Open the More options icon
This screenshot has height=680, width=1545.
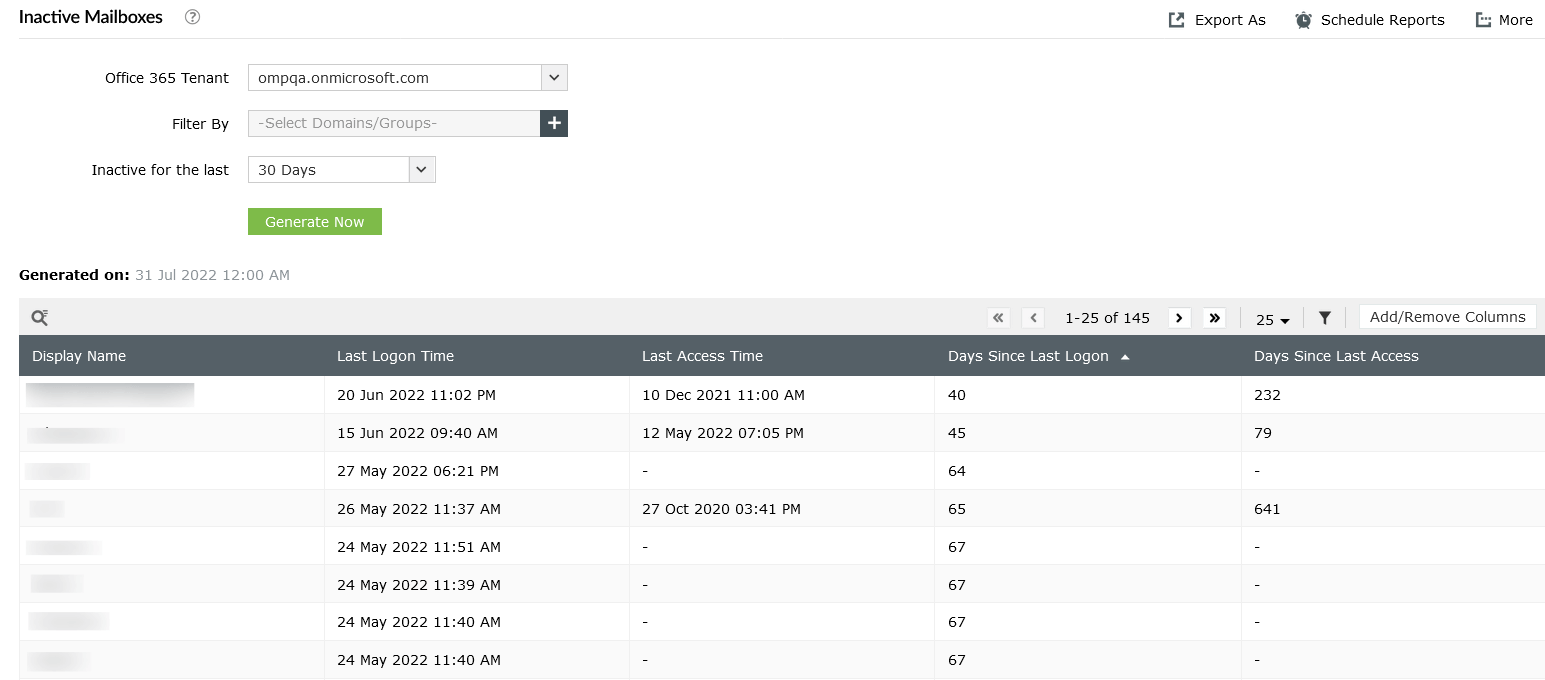pyautogui.click(x=1483, y=20)
